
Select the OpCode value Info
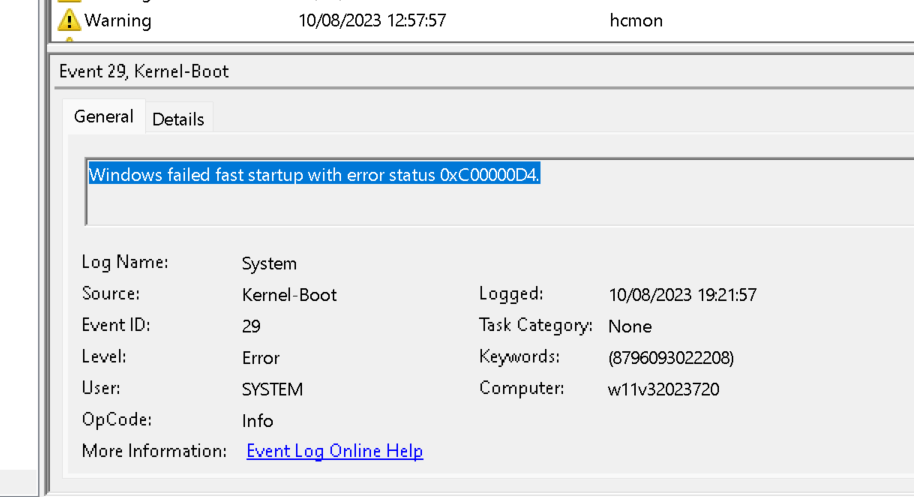(x=258, y=421)
